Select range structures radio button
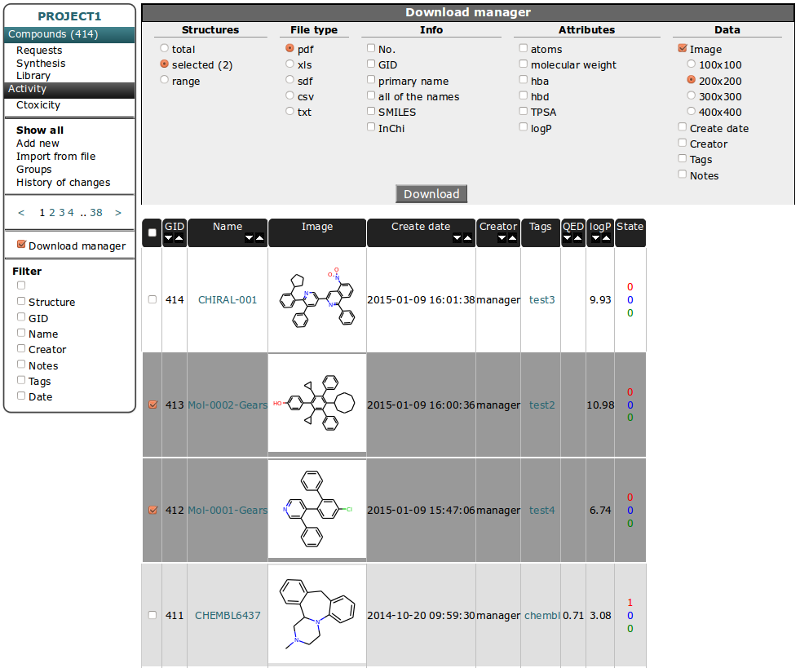800x668 pixels. coord(164,80)
